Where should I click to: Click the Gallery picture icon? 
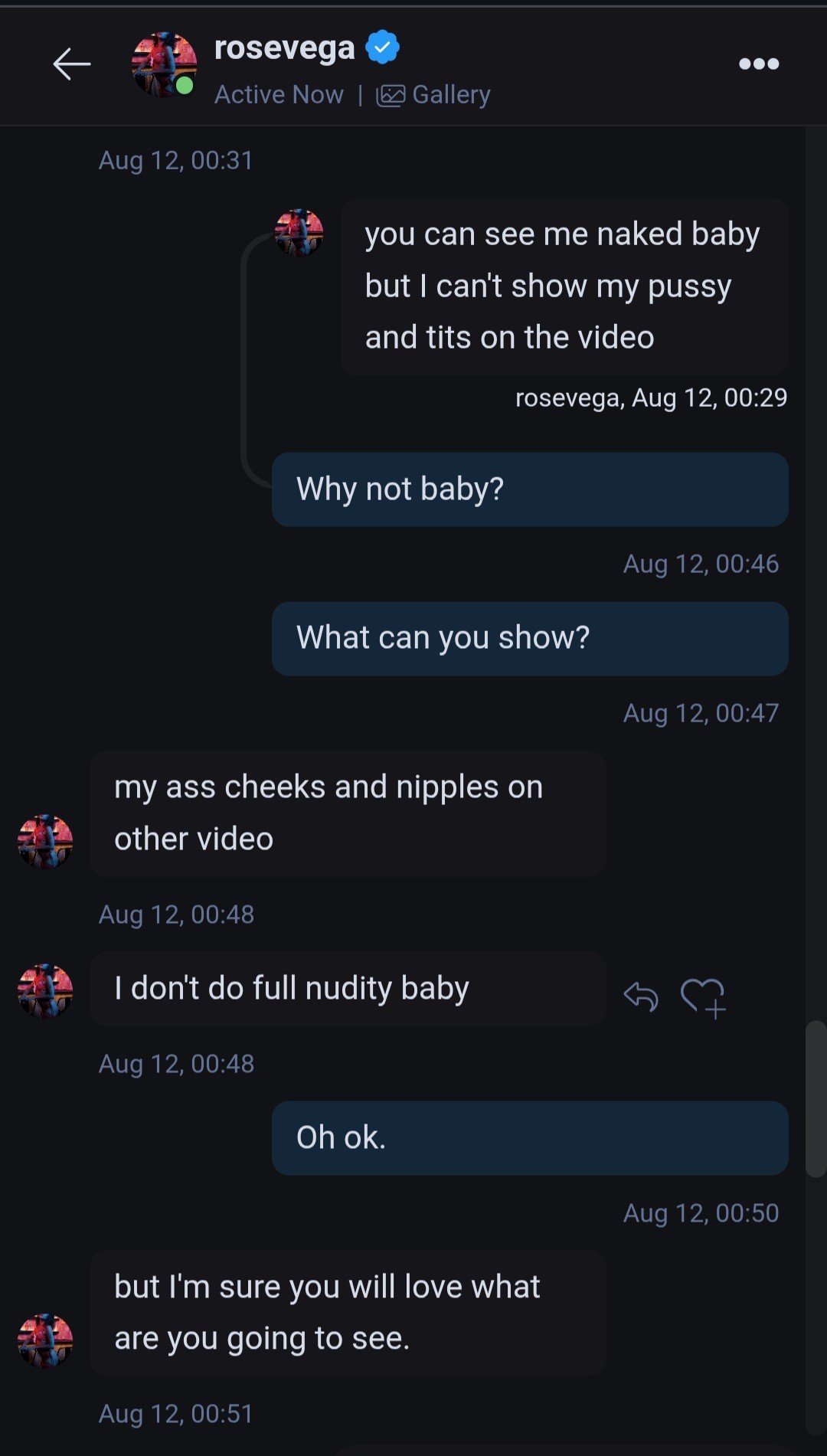pos(391,96)
